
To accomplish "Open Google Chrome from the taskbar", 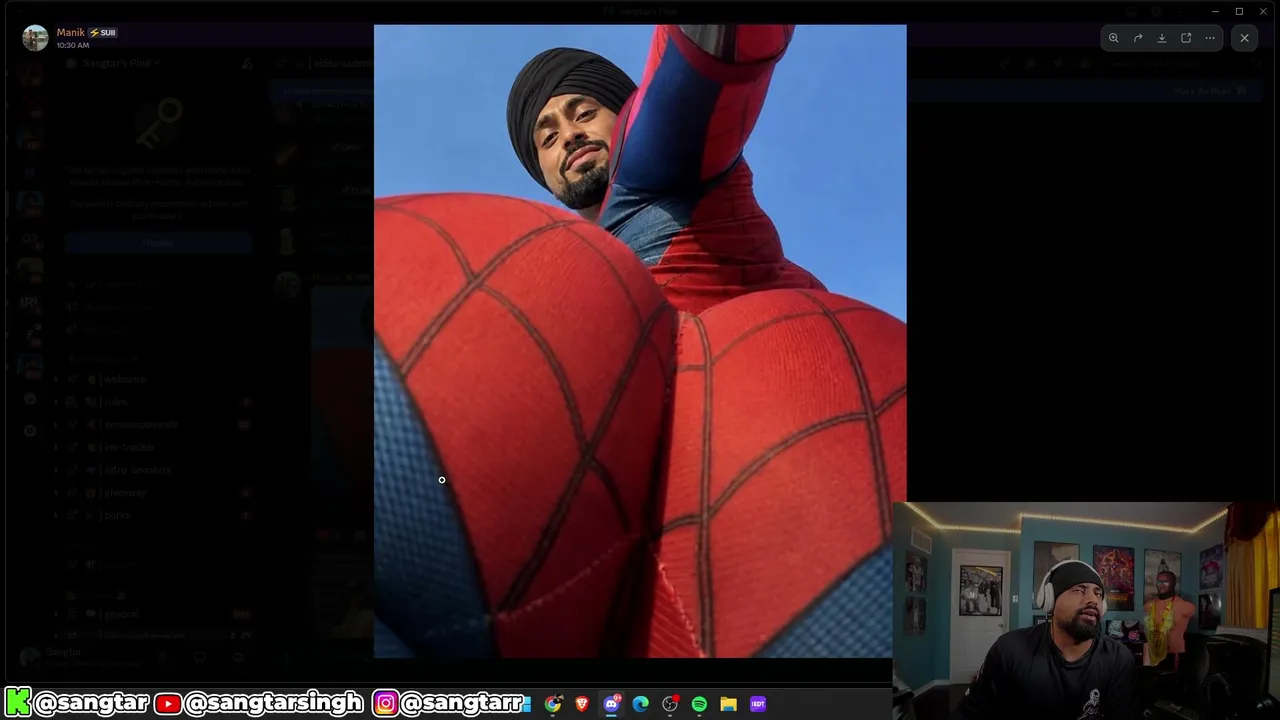I will tap(553, 704).
